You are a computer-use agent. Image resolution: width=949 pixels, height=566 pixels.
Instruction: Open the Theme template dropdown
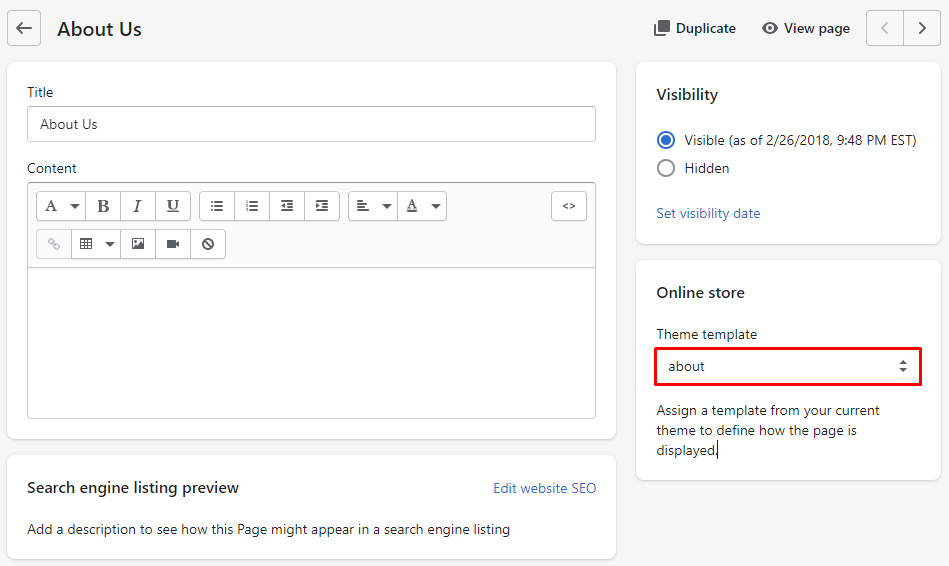pos(787,366)
